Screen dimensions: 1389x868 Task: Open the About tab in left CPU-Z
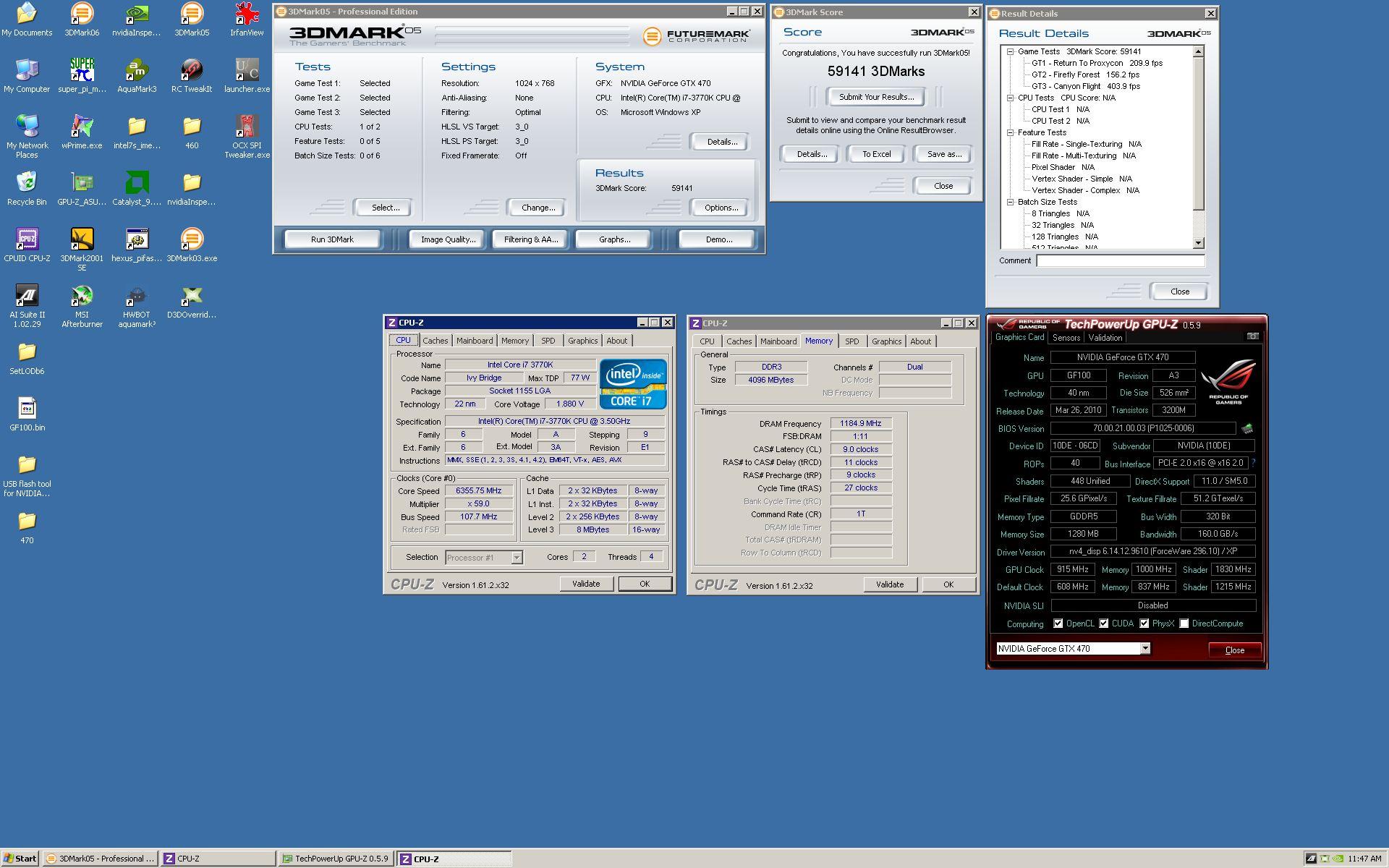(x=616, y=341)
